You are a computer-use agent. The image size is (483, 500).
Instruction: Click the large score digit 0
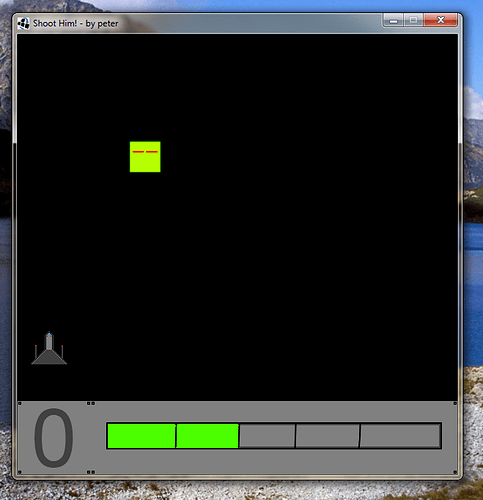point(53,437)
